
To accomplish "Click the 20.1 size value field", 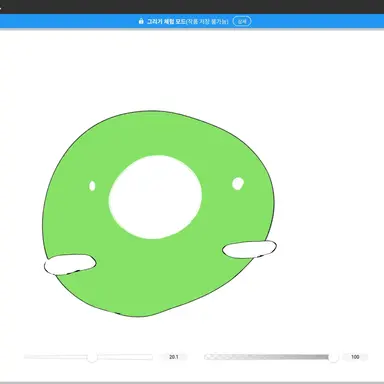I will click(x=174, y=357).
